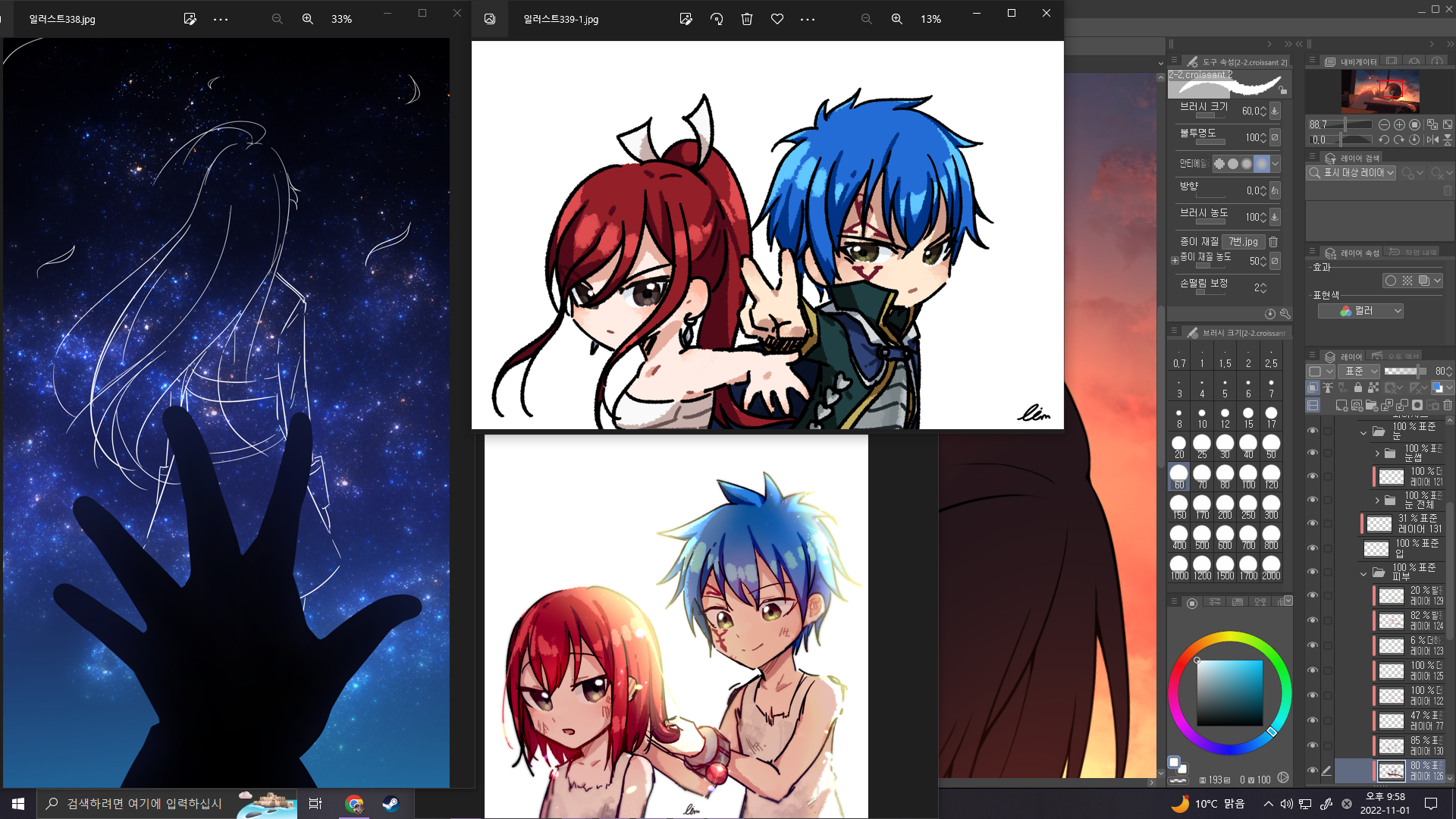The height and width of the screenshot is (819, 1456).
Task: Switch to the 작업 내역 tab
Action: 1413,253
